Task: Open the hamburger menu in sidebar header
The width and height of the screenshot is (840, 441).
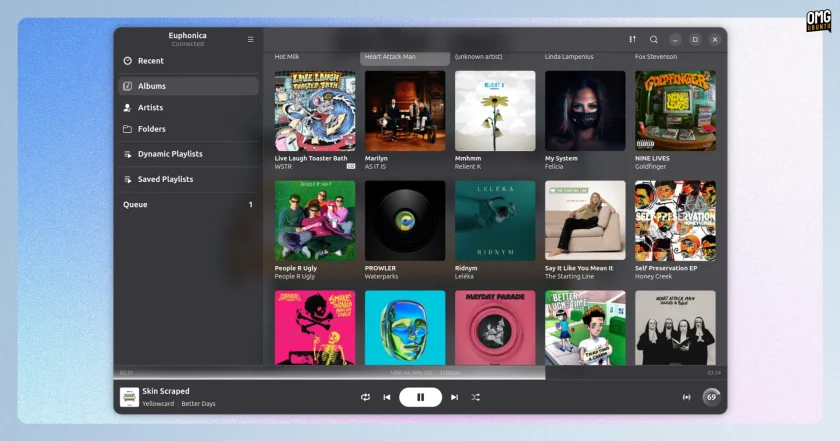Action: tap(251, 39)
